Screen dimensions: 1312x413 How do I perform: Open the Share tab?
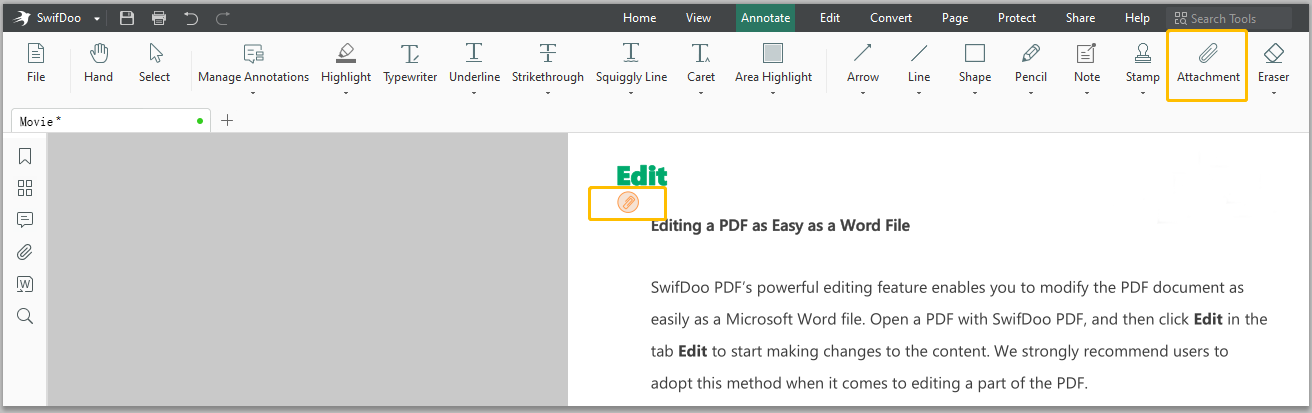(x=1080, y=18)
